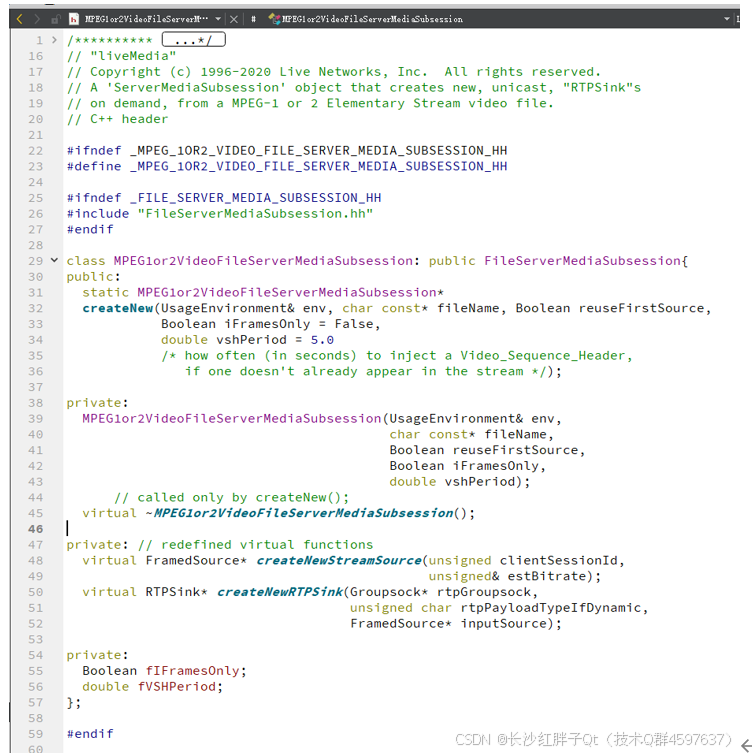
Task: Click the class symbol icon in toolbar
Action: (x=274, y=19)
